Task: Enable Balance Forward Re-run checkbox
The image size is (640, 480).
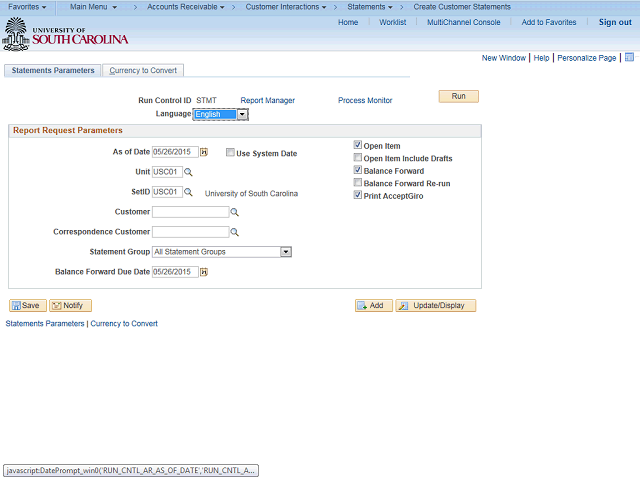Action: [x=358, y=182]
